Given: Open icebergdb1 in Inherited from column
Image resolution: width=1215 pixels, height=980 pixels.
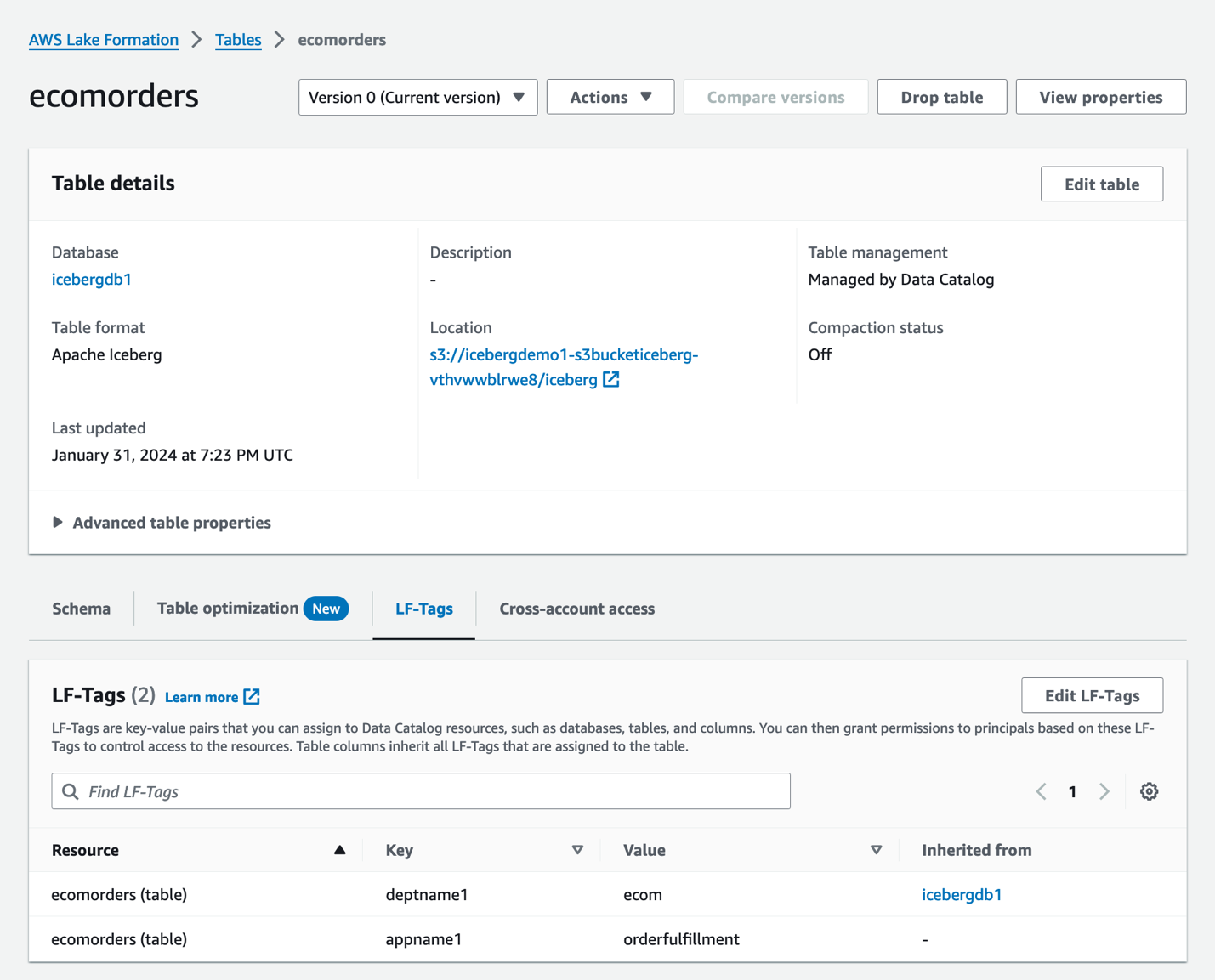Looking at the screenshot, I should tap(962, 895).
